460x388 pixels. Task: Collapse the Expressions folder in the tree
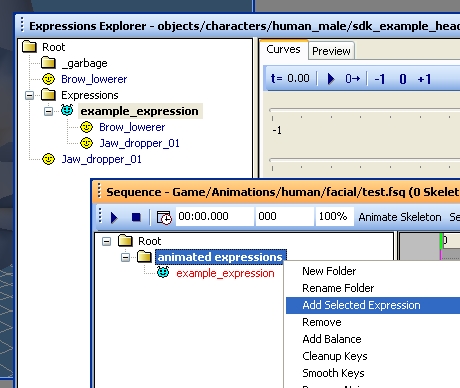[x=29, y=95]
